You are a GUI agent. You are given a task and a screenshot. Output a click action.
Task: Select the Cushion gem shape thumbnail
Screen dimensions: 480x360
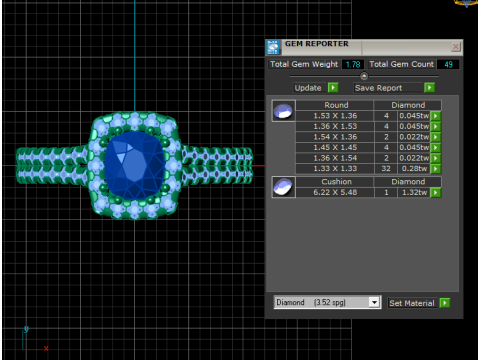[283, 187]
